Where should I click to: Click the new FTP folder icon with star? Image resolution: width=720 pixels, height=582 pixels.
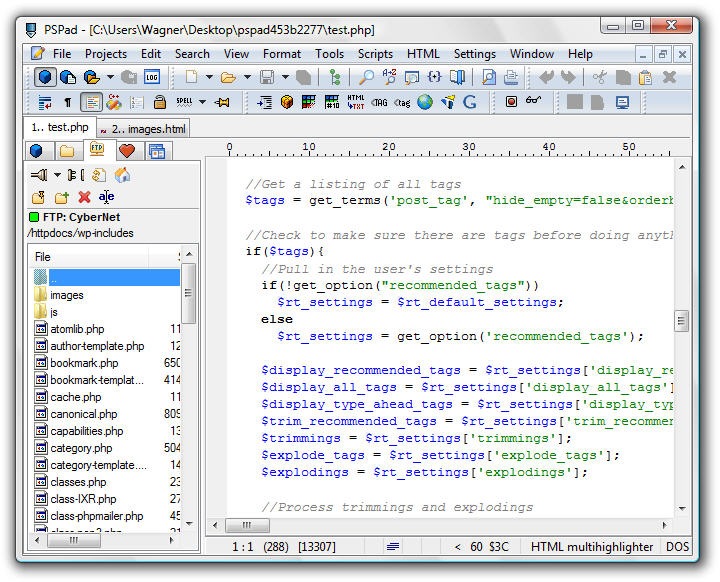click(x=61, y=198)
